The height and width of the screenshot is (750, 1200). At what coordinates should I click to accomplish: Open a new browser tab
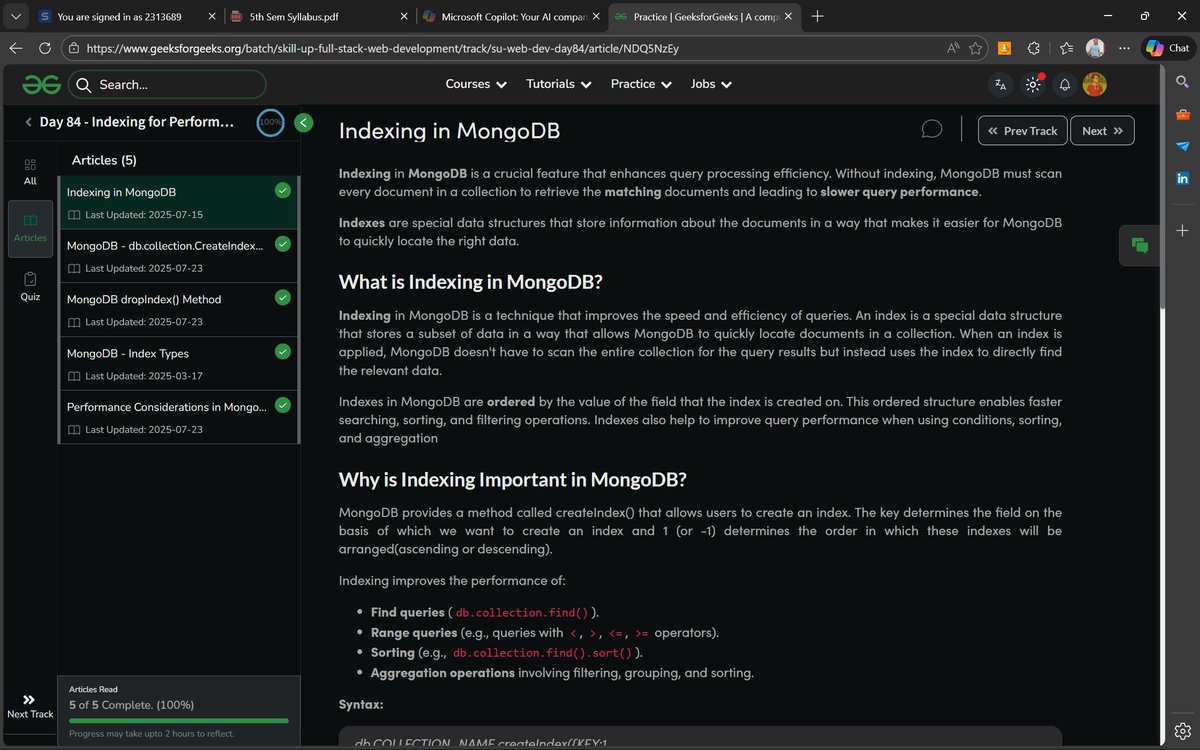[x=817, y=17]
